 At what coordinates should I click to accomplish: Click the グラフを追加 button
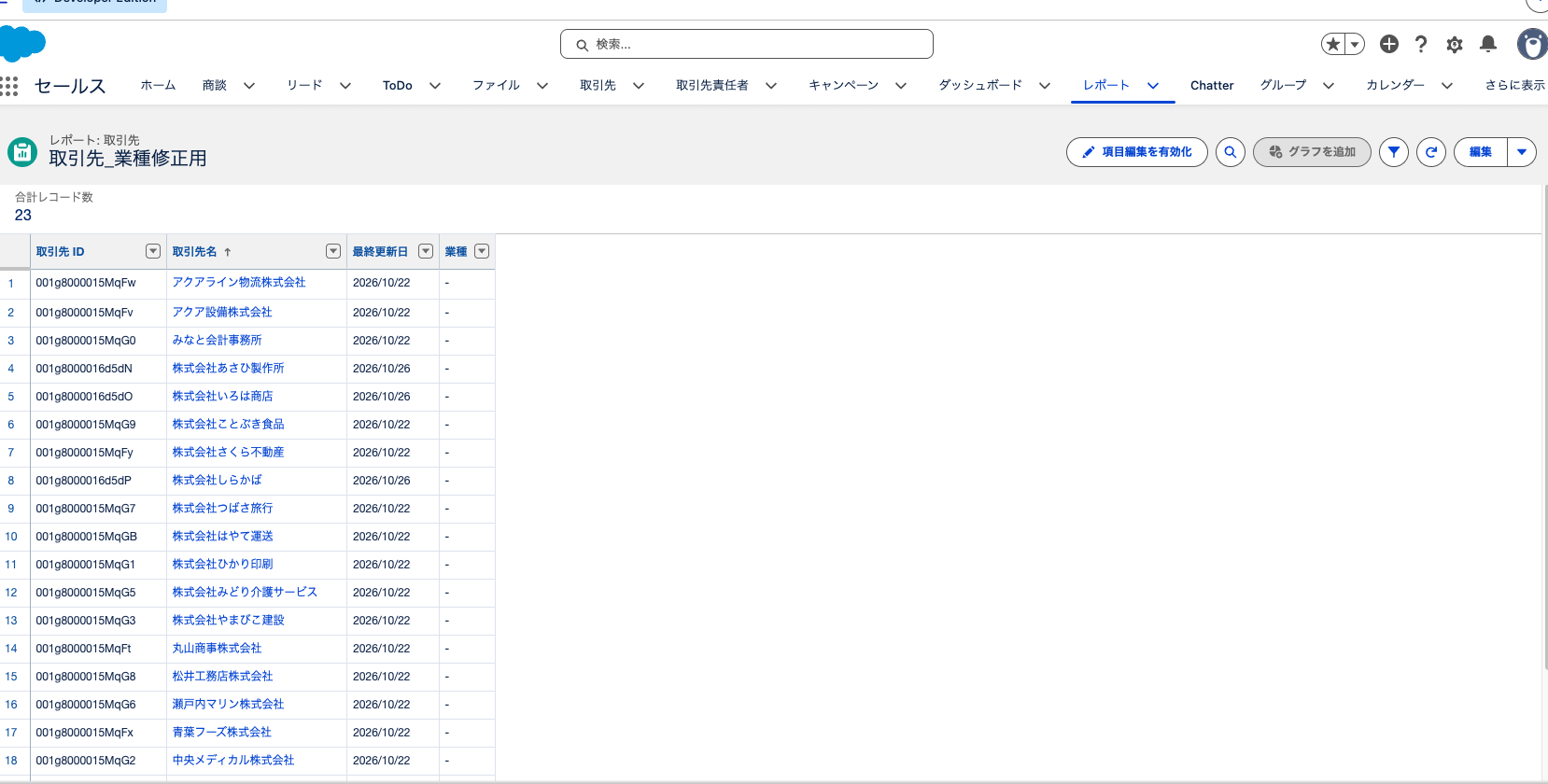click(x=1312, y=152)
